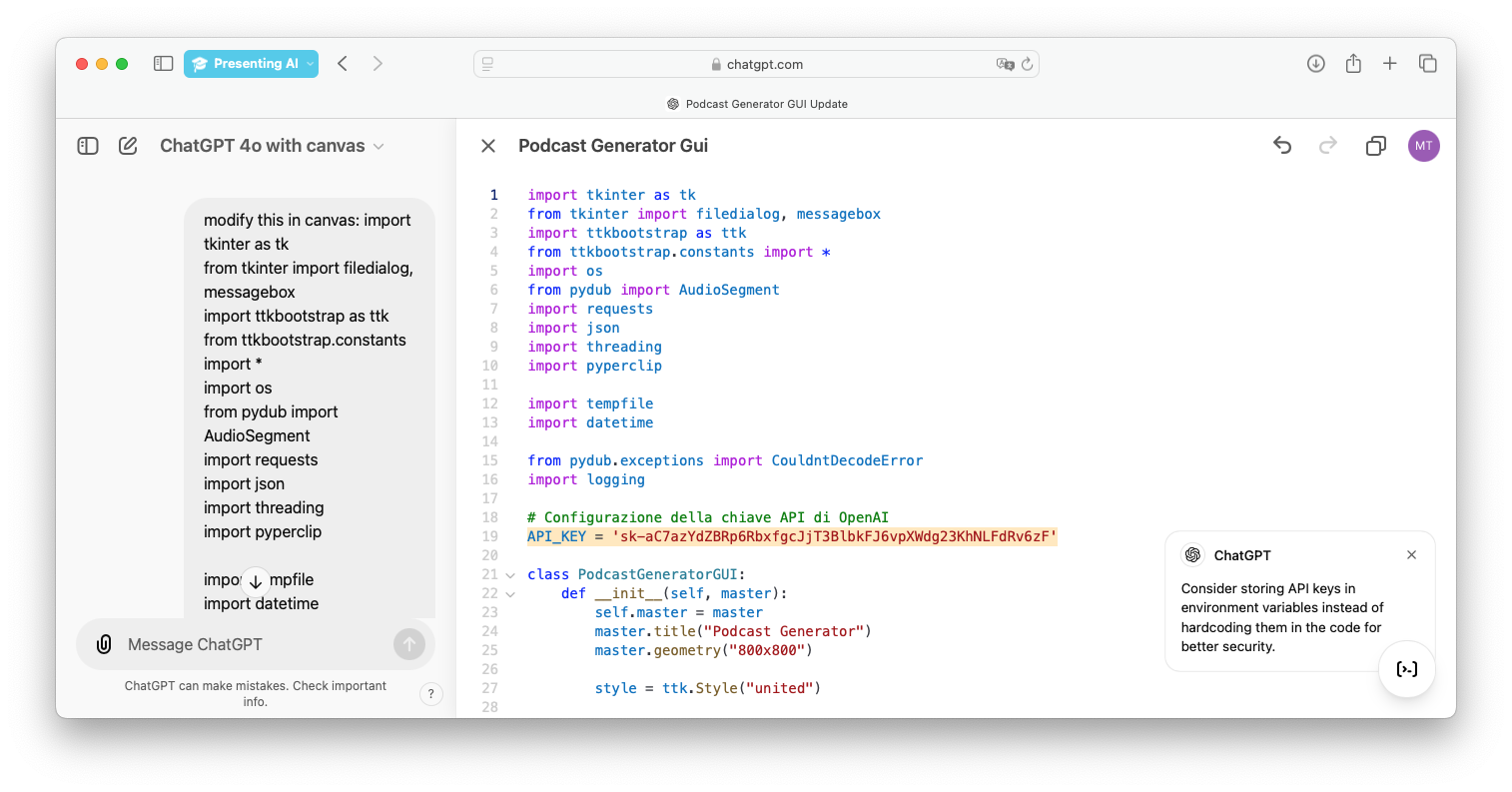Go back to the previous page

point(343,64)
